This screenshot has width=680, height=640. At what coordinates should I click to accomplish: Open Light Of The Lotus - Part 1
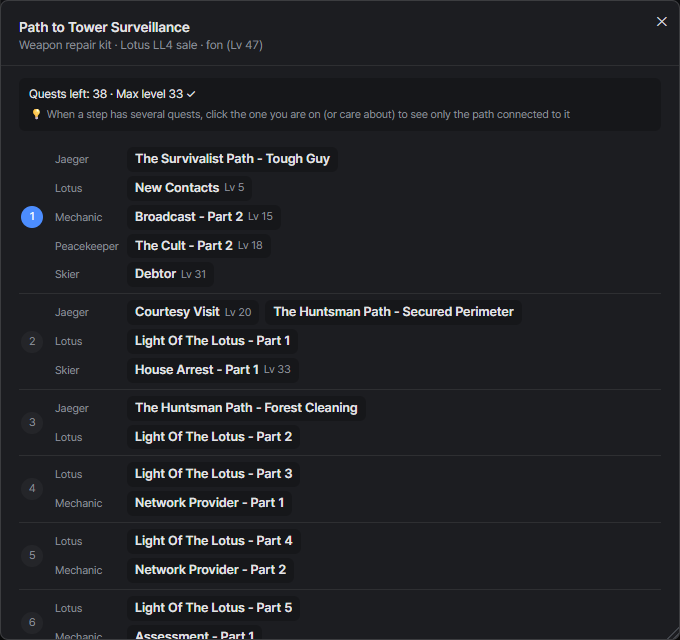(x=212, y=341)
